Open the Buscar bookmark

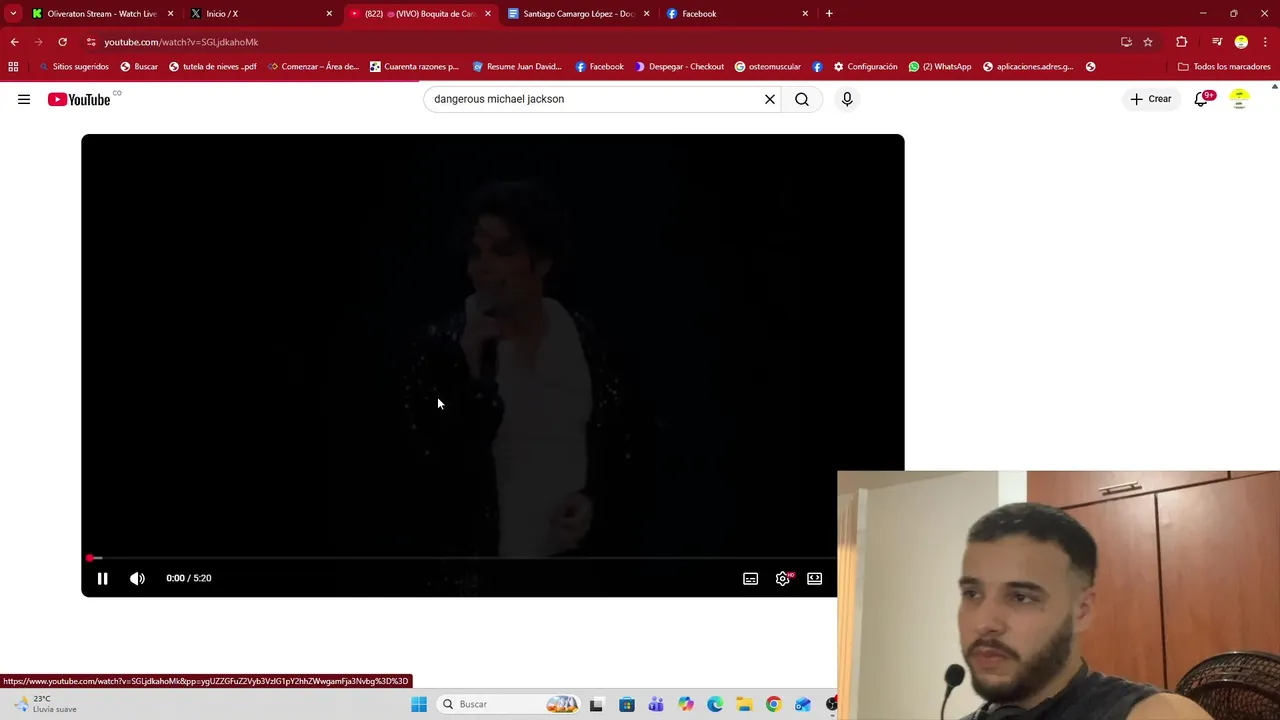coord(139,67)
